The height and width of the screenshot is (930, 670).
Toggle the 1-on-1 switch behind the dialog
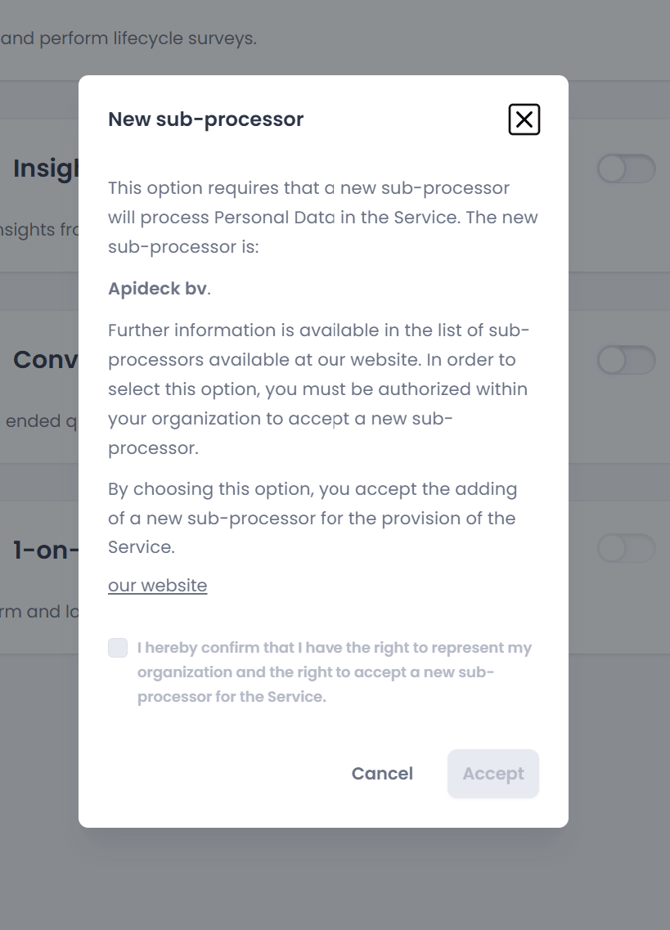[x=626, y=548]
